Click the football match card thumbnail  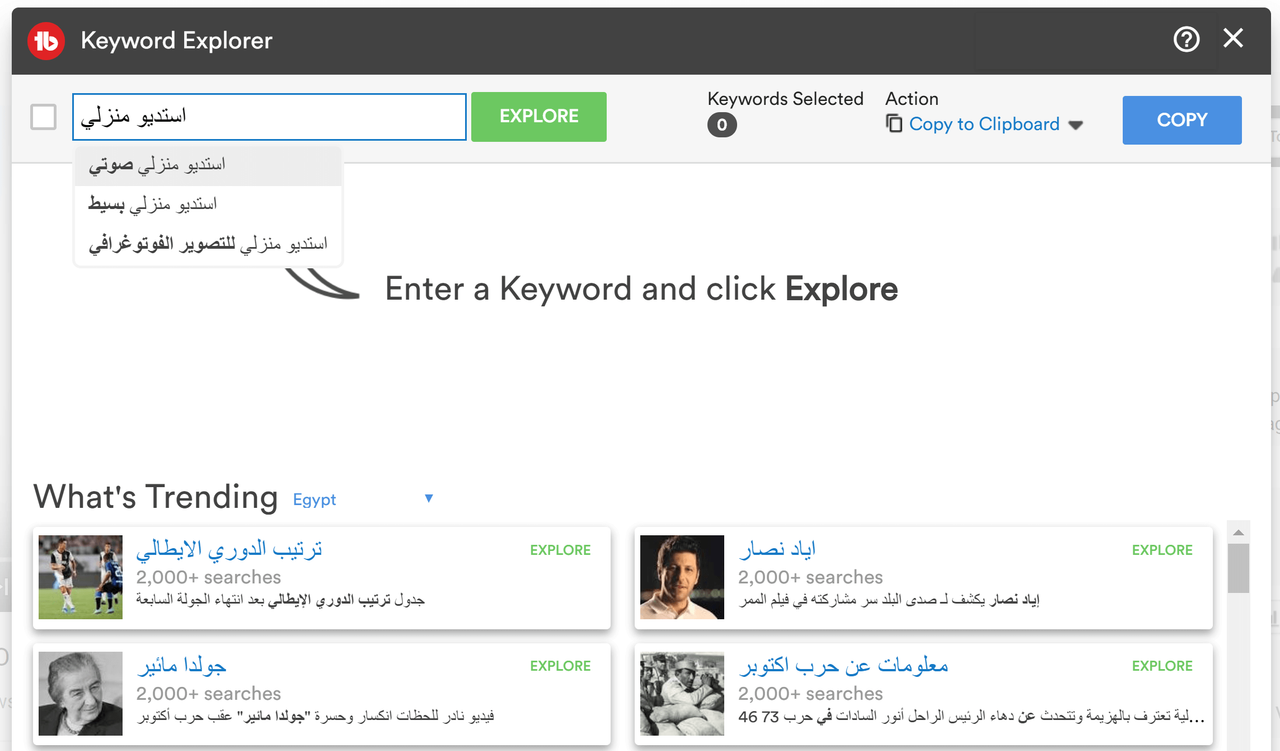tap(80, 577)
